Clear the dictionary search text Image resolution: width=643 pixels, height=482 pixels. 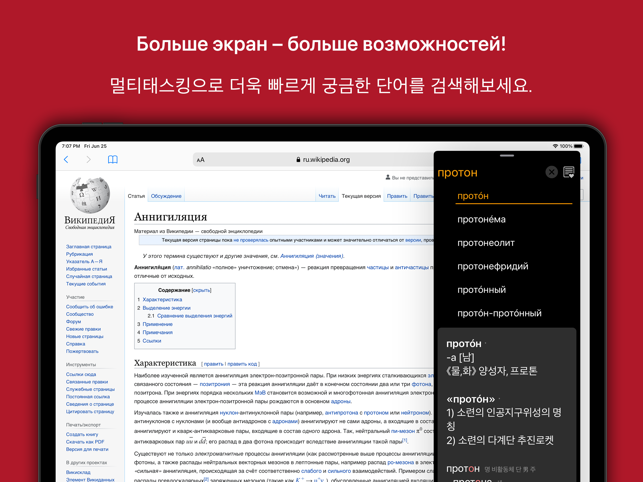pyautogui.click(x=551, y=173)
